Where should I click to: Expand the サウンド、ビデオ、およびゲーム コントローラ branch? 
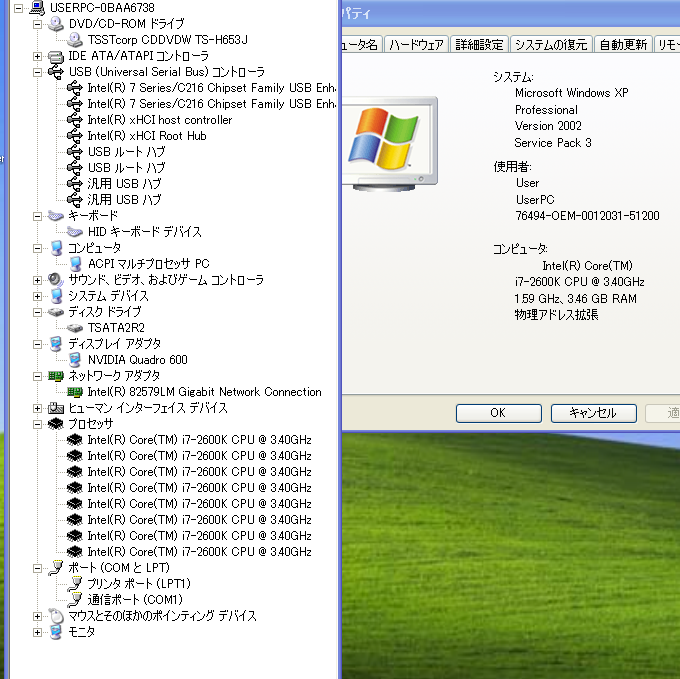(x=37, y=280)
